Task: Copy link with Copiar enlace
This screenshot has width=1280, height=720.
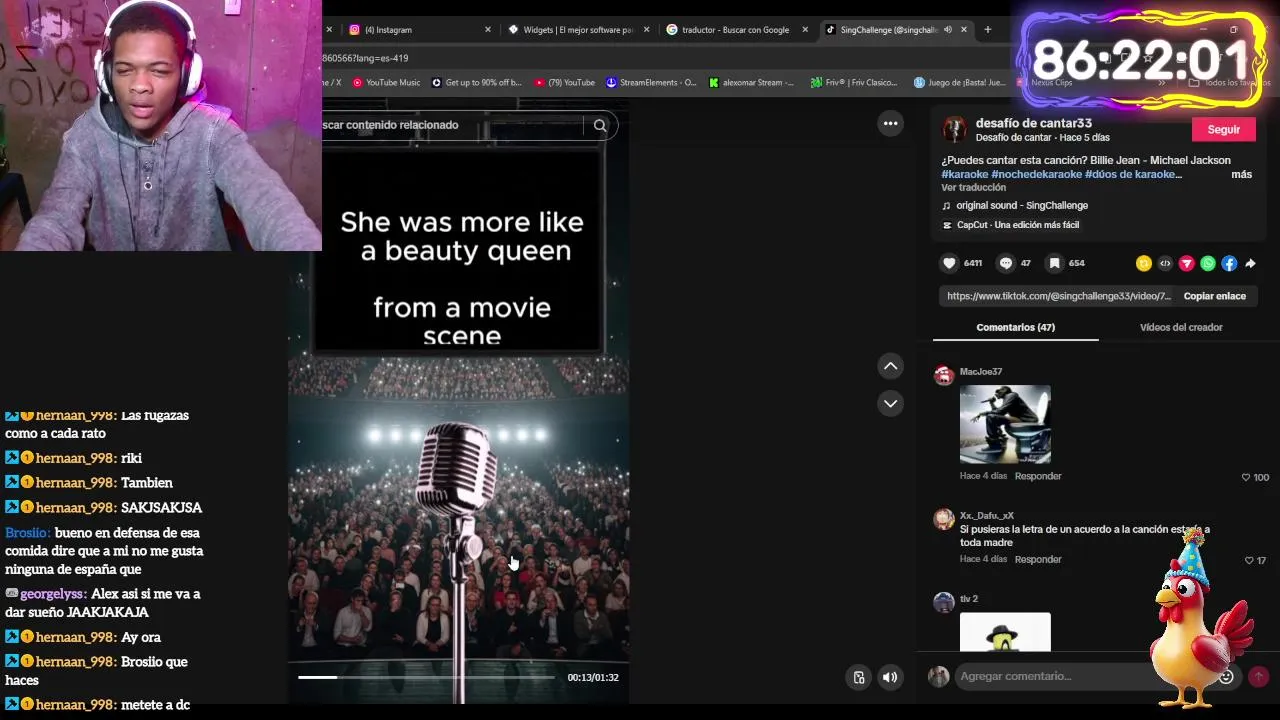Action: (x=1214, y=296)
